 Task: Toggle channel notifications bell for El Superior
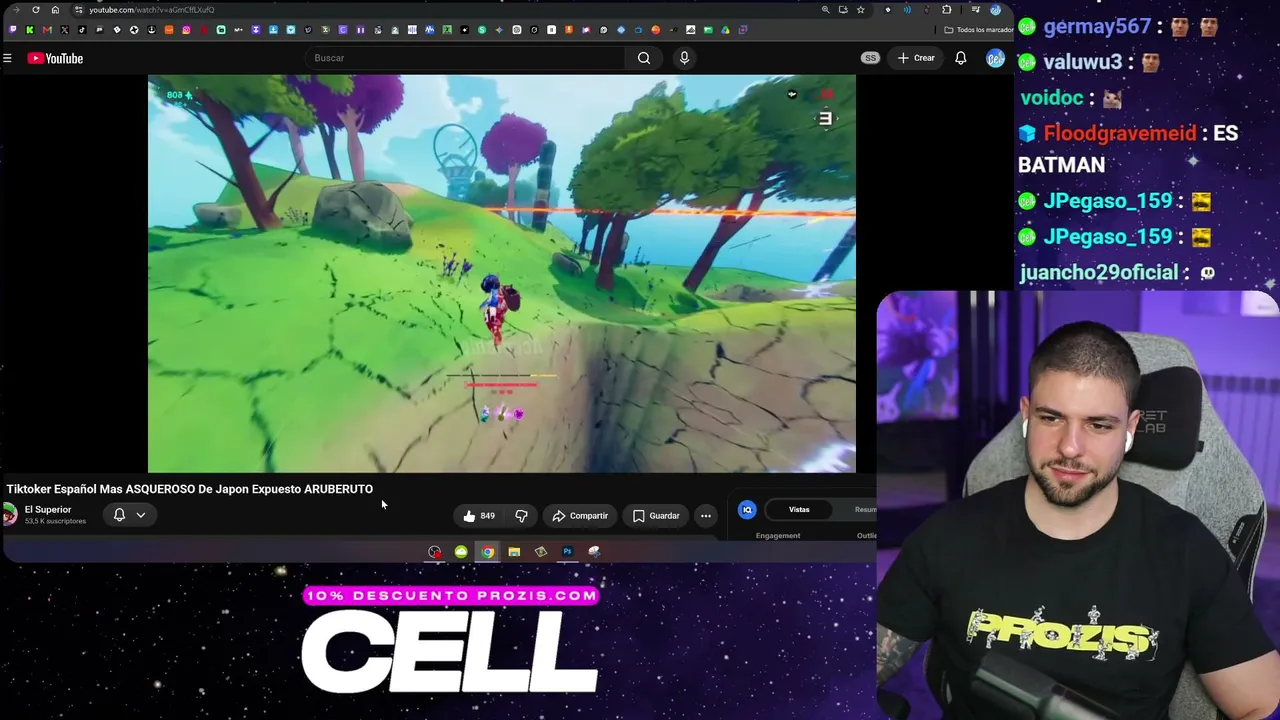click(119, 515)
